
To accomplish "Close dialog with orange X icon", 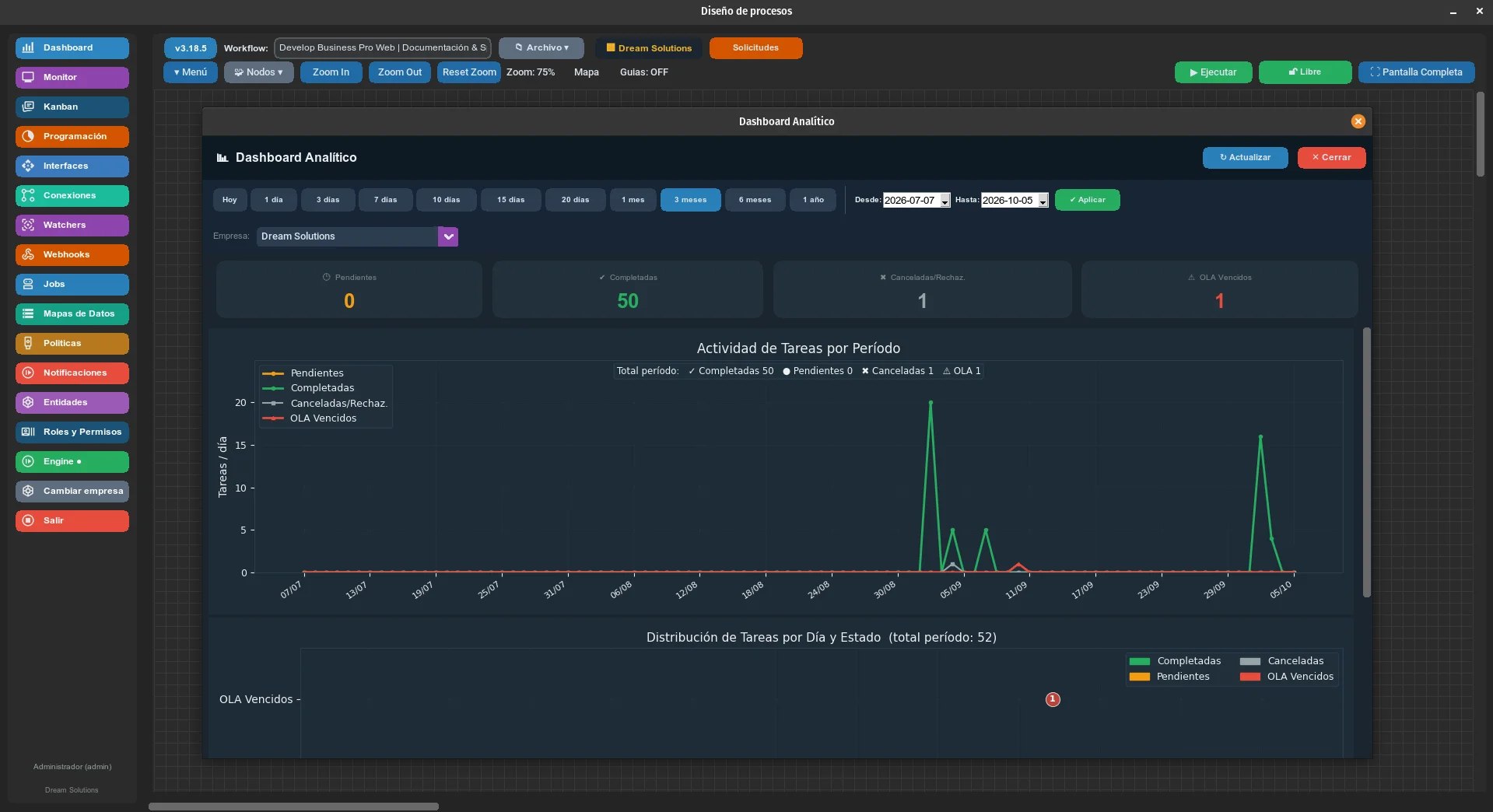I will (x=1358, y=121).
